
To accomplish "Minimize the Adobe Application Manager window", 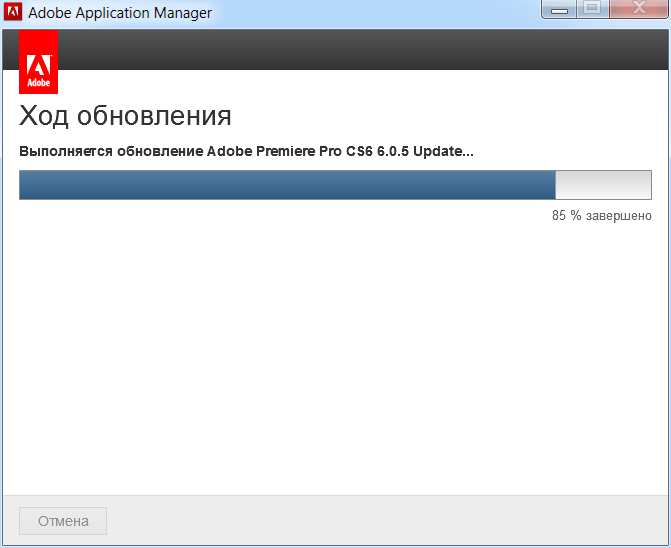I will click(x=559, y=9).
